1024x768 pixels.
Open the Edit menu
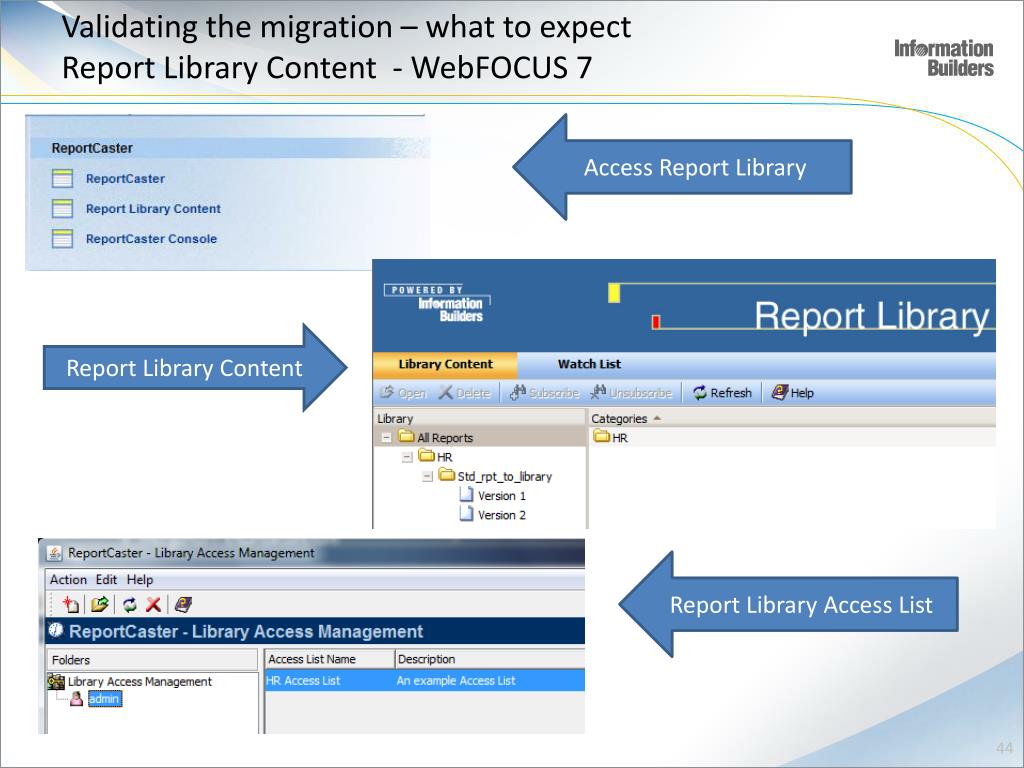point(106,579)
